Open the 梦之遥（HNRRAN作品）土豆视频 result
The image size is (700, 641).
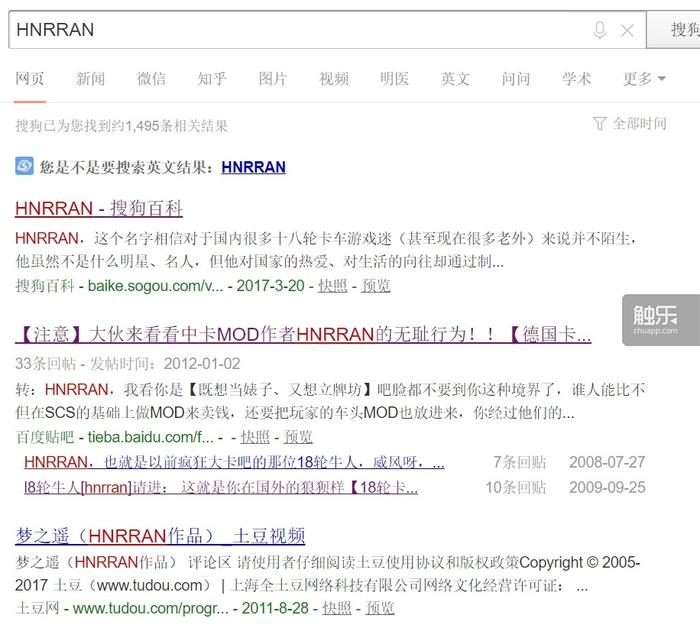(x=160, y=536)
